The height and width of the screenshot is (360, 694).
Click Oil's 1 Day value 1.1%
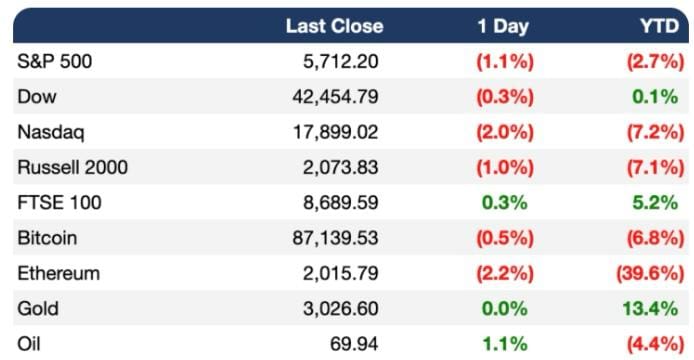505,344
